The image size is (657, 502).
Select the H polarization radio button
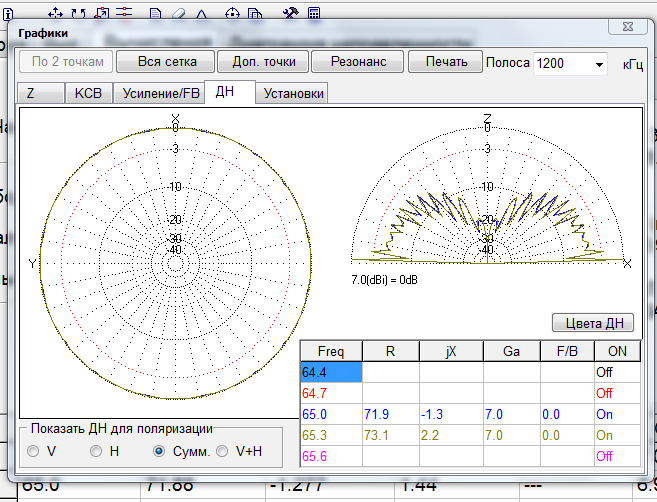pyautogui.click(x=96, y=451)
